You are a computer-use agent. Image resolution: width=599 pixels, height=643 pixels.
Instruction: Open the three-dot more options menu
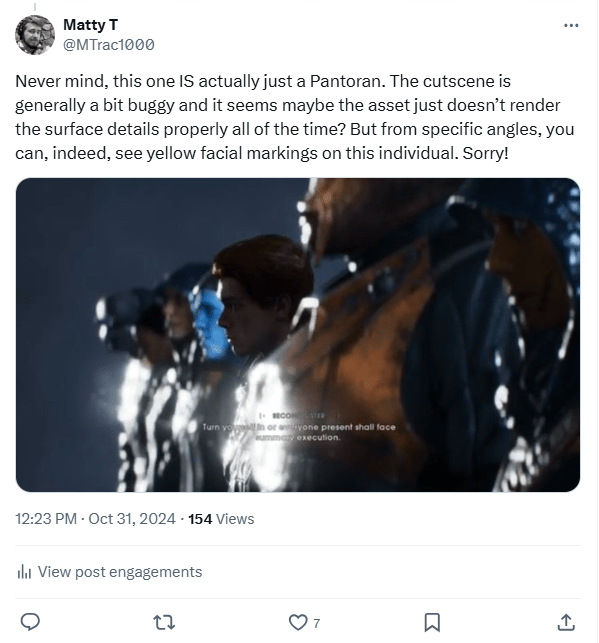point(571,25)
